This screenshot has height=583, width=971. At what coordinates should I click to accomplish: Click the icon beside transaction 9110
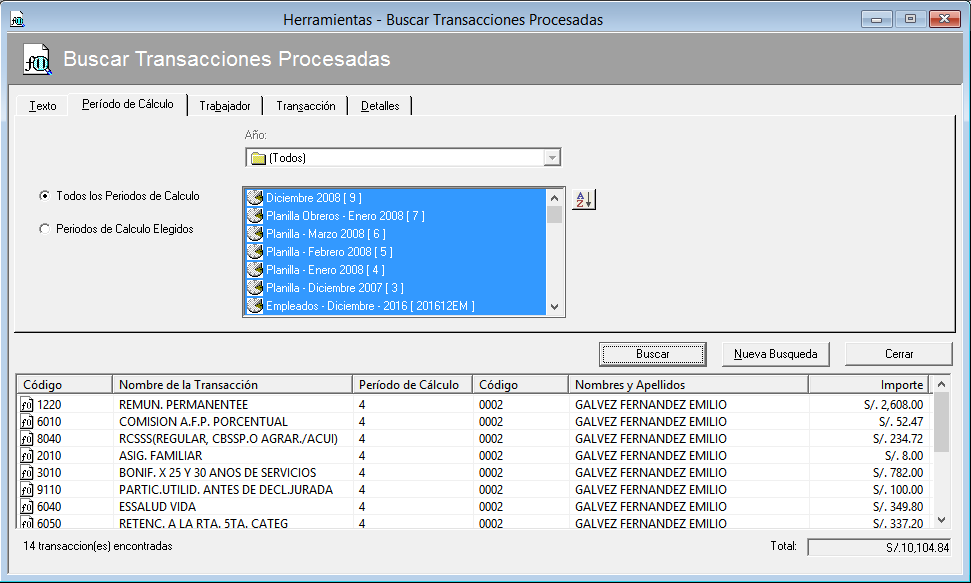(x=27, y=490)
